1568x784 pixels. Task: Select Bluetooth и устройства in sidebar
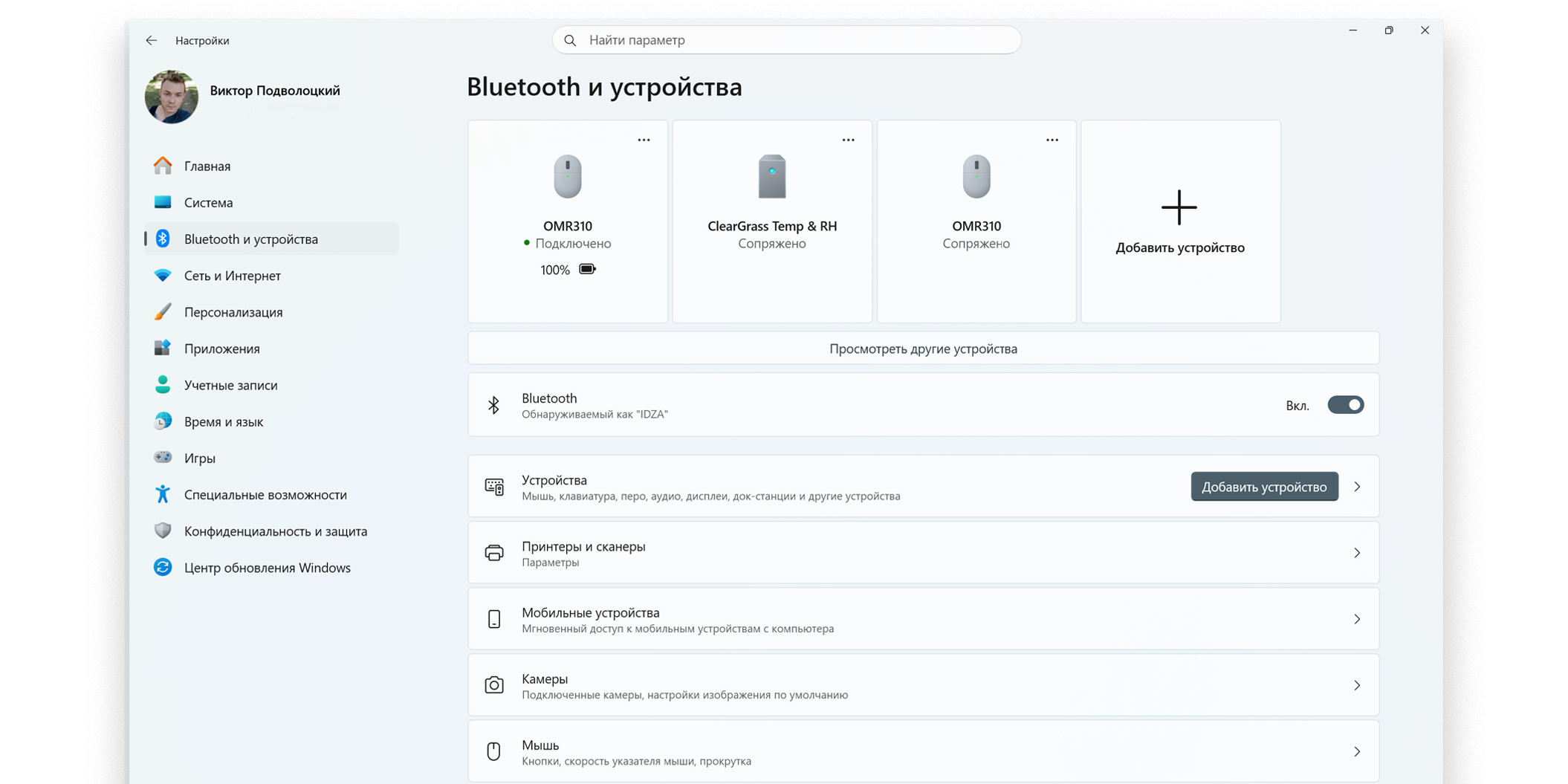click(x=272, y=239)
